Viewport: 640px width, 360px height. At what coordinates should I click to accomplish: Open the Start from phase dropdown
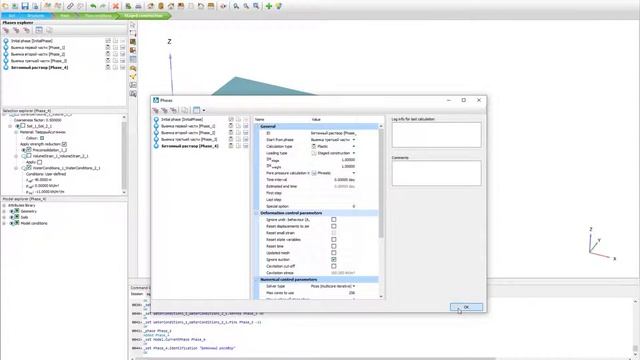353,140
